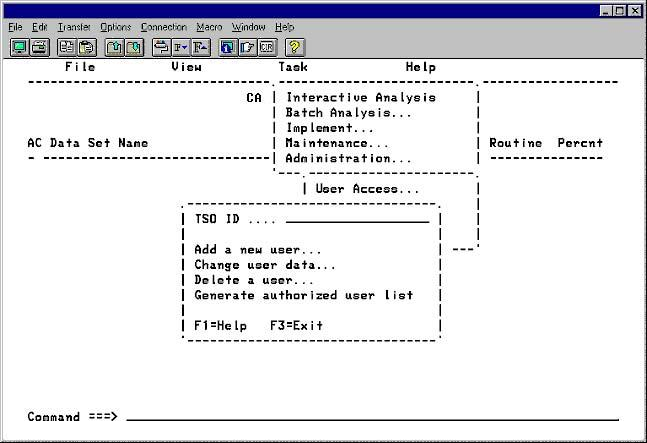The width and height of the screenshot is (647, 443).
Task: Open the Options menu
Action: pos(116,27)
